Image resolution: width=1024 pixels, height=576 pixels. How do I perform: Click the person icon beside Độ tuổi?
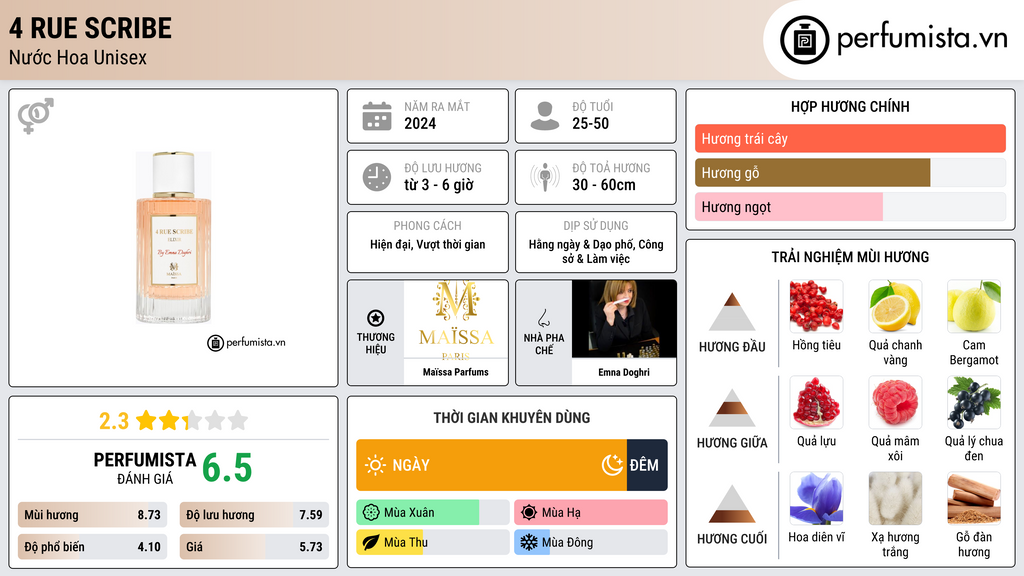click(545, 116)
